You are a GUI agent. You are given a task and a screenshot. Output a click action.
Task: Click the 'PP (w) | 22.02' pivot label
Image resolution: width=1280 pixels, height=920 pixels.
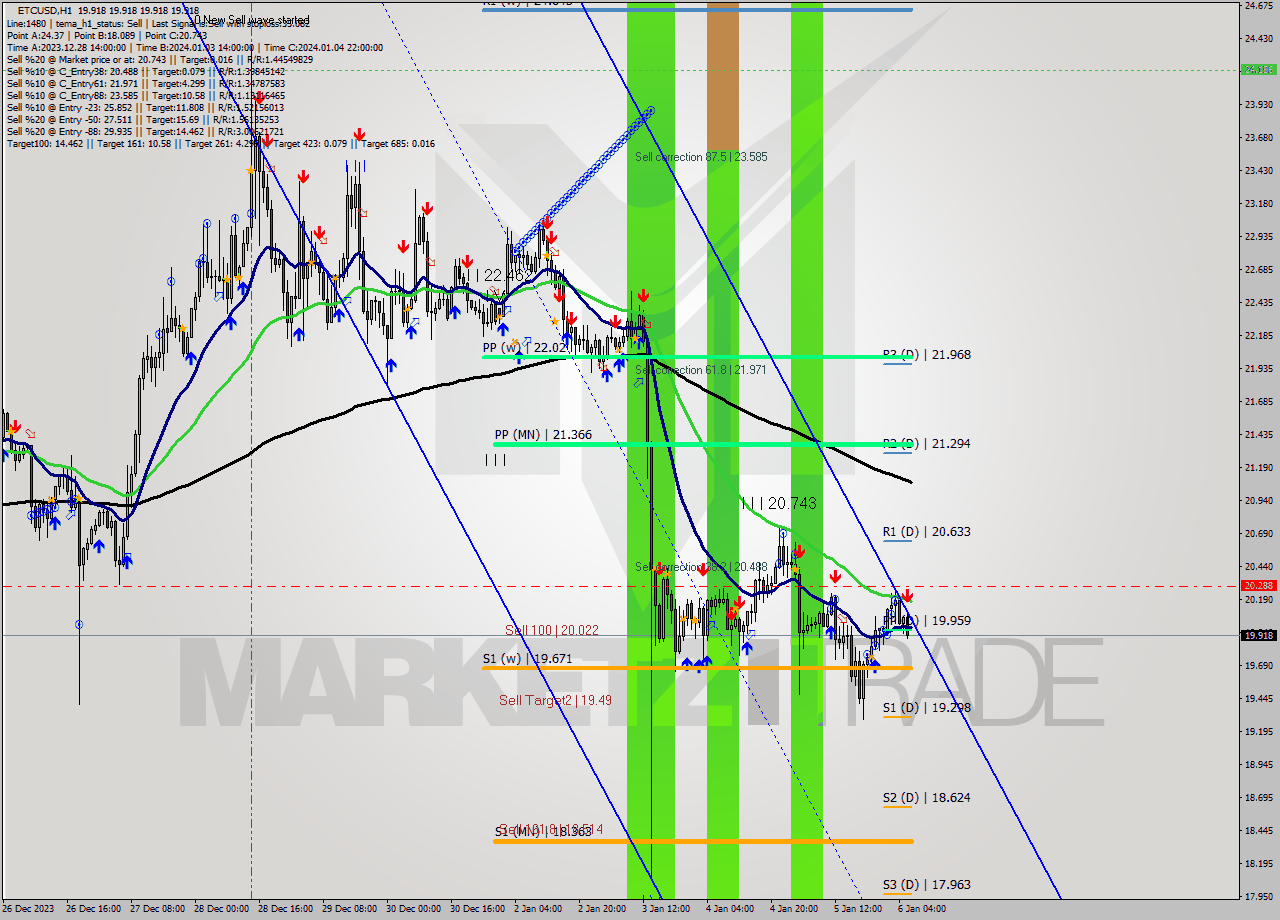click(525, 347)
